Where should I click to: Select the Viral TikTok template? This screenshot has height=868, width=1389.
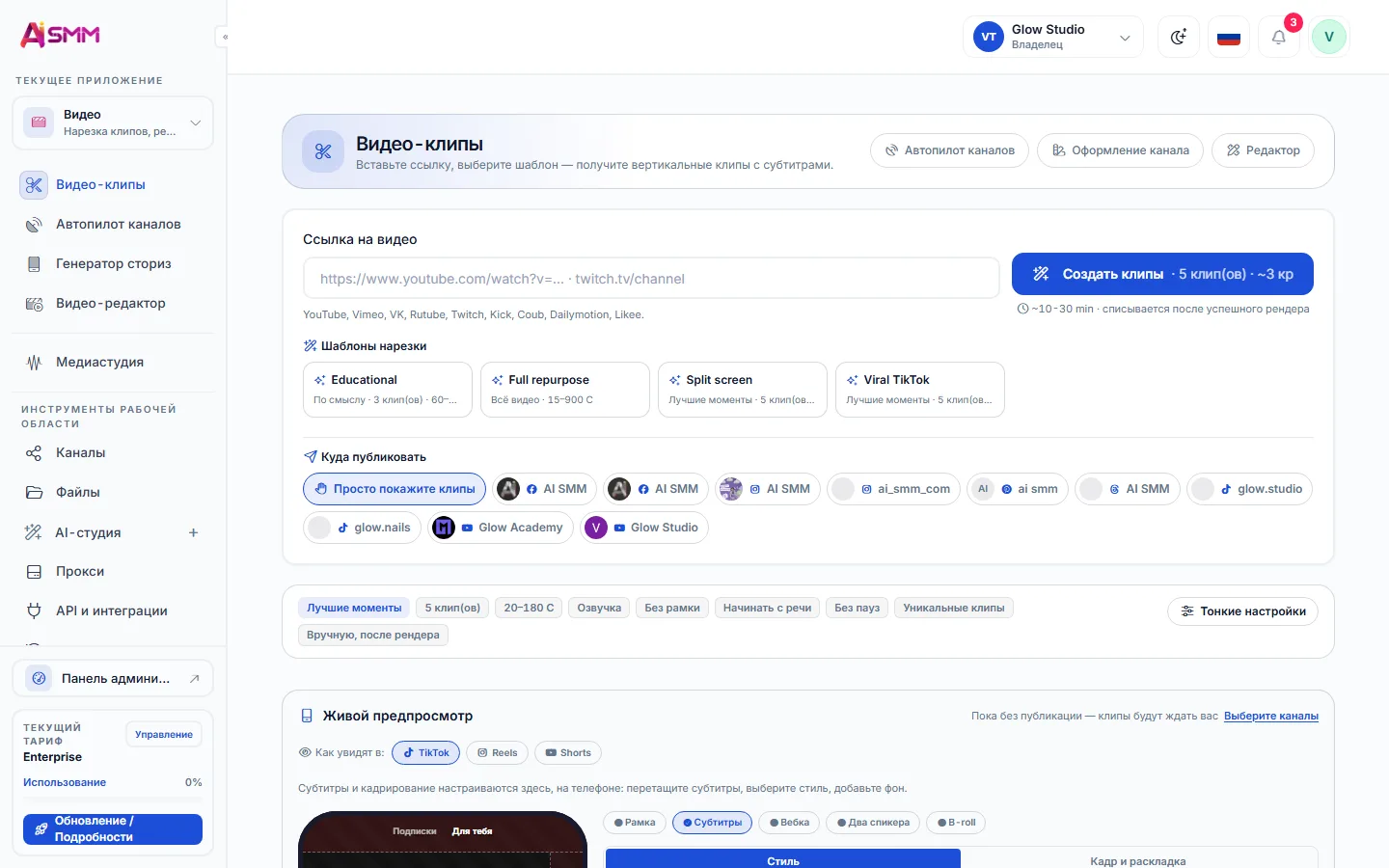click(920, 390)
